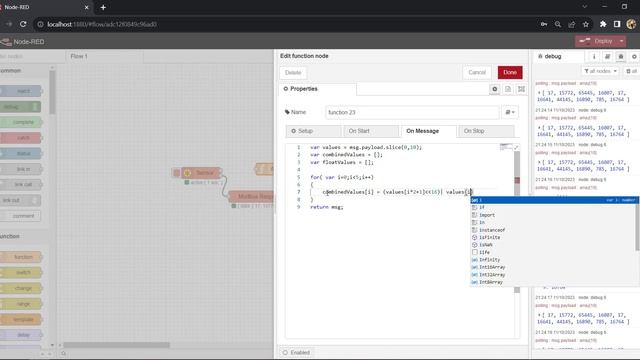This screenshot has height=360, width=640.
Task: Choose 'Infinity' from autocomplete list
Action: pyautogui.click(x=553, y=260)
